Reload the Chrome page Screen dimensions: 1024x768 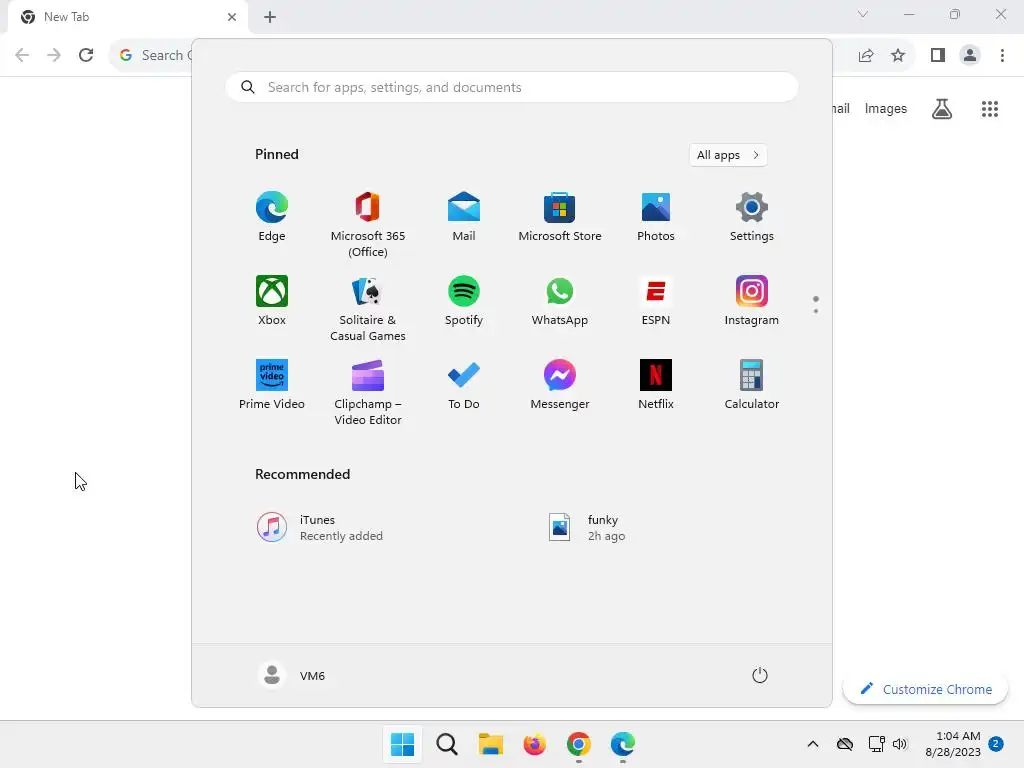[x=86, y=55]
